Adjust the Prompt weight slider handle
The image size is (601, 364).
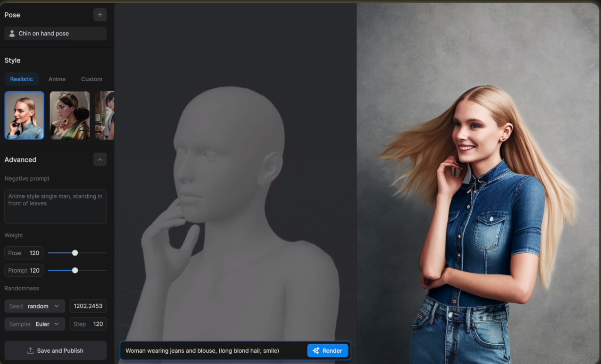click(x=75, y=271)
